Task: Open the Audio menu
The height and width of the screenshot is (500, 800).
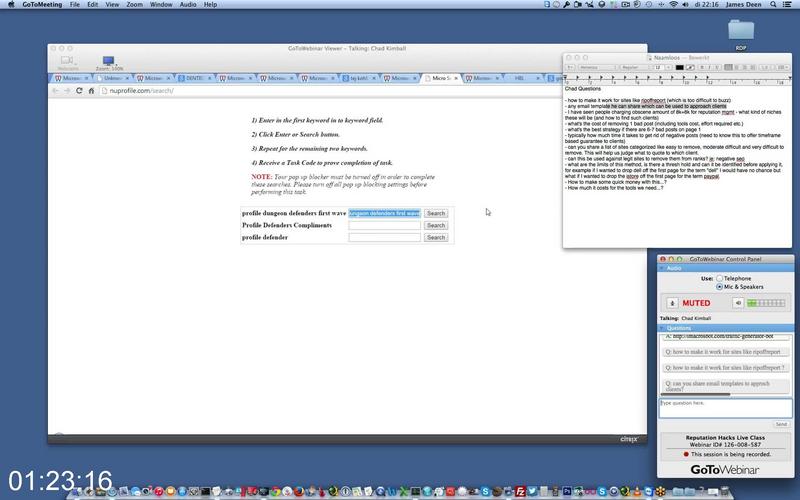Action: (188, 4)
